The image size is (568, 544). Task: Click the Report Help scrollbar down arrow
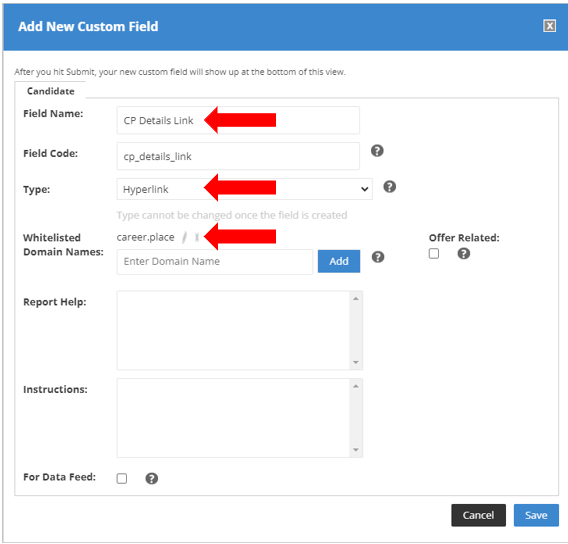point(356,362)
